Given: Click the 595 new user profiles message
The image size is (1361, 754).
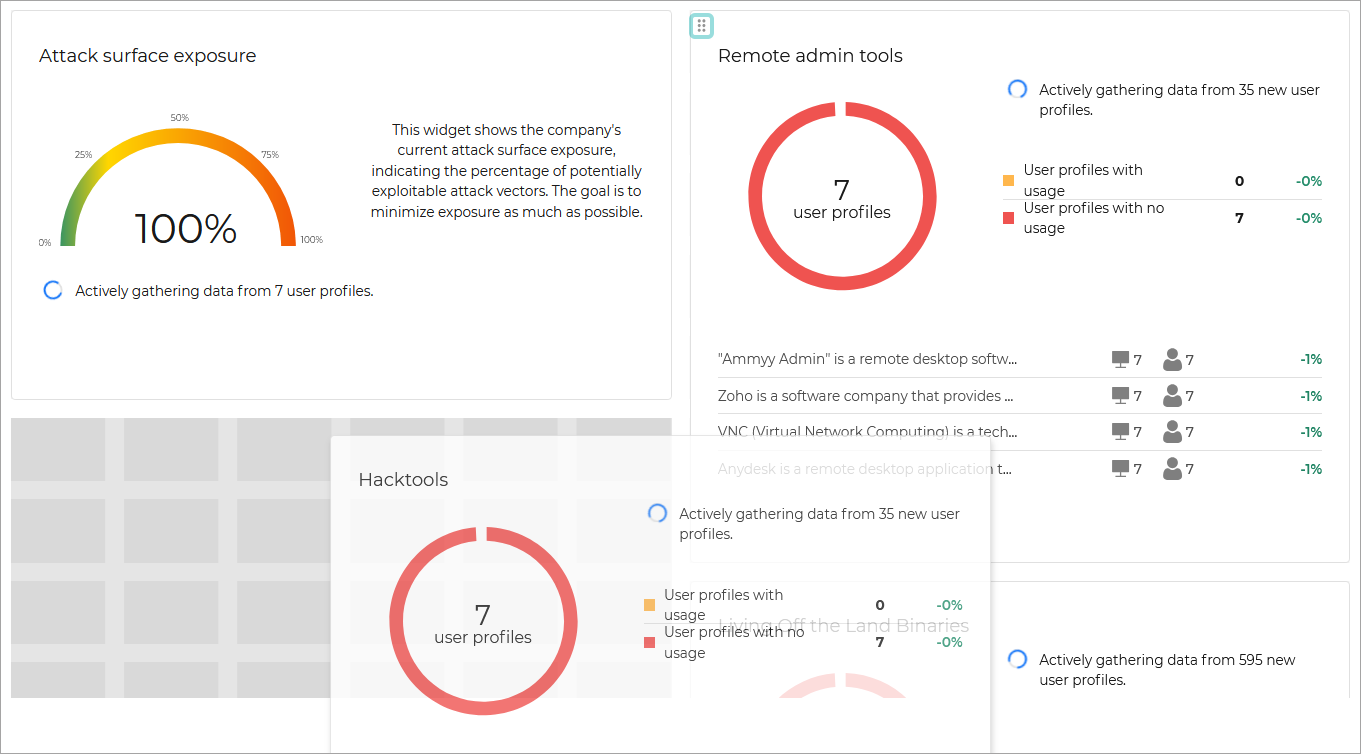Looking at the screenshot, I should click(x=1167, y=669).
